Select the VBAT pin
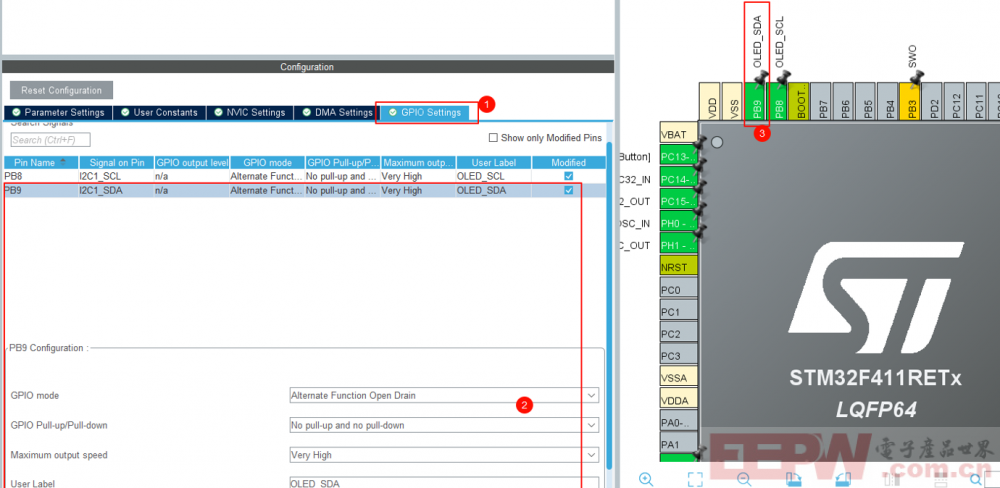This screenshot has width=1000, height=488. [679, 133]
